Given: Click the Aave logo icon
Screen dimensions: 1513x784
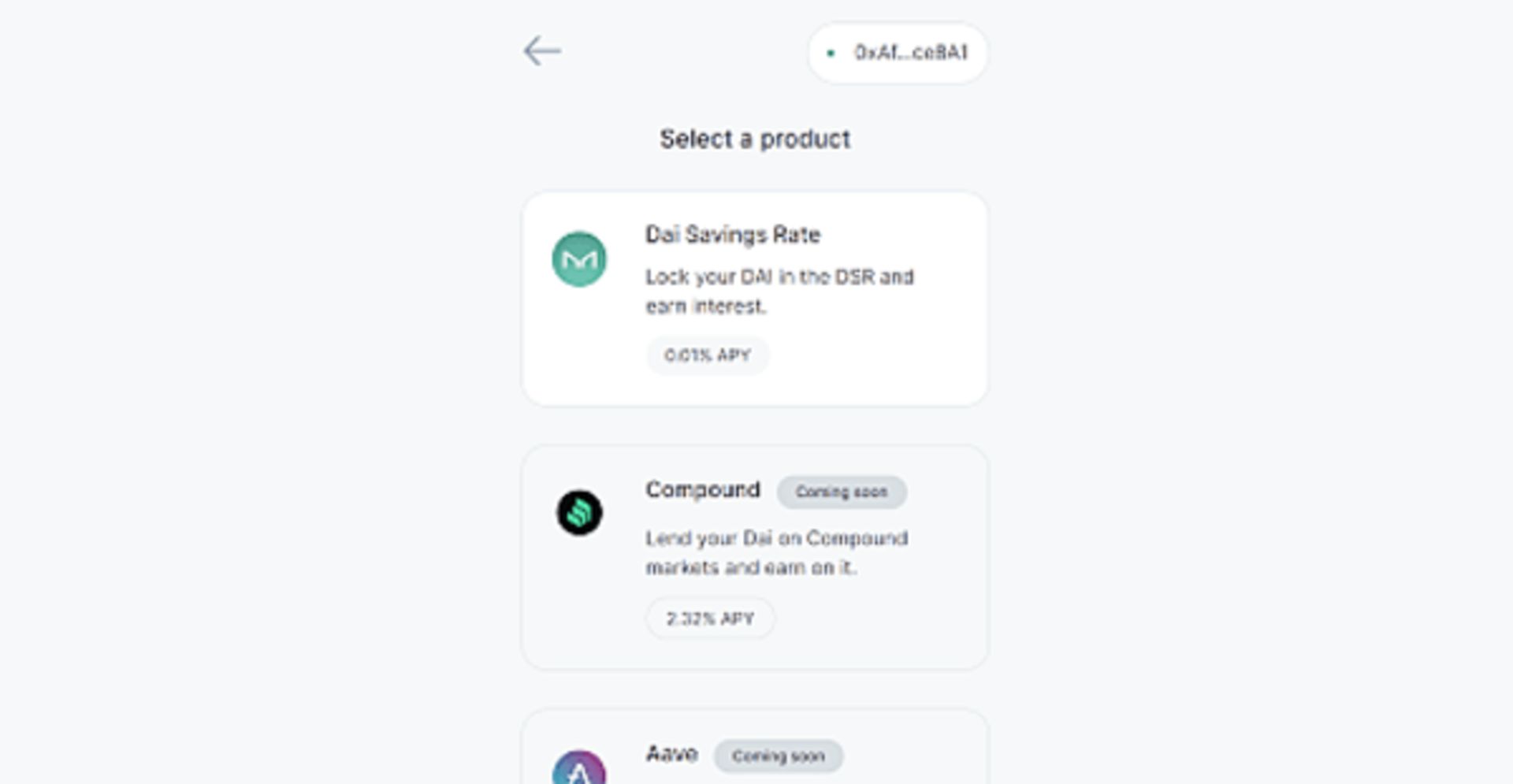Looking at the screenshot, I should 579,767.
